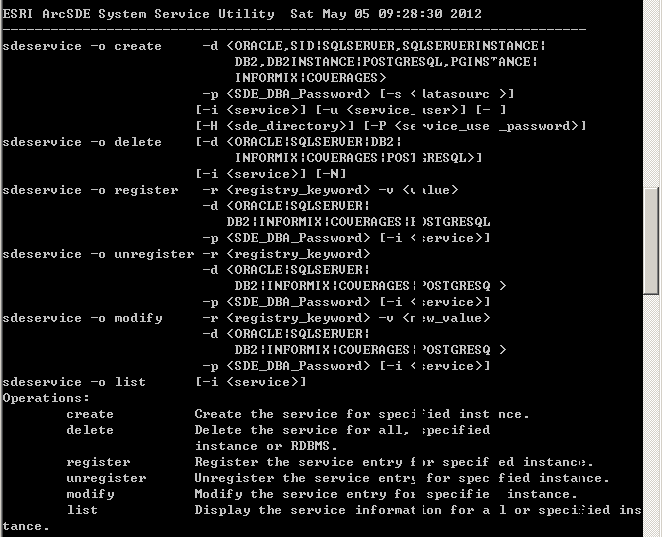
Task: Select '[-d <ORACLE|SQLSERVER|DB2|' text
Action: (298, 142)
